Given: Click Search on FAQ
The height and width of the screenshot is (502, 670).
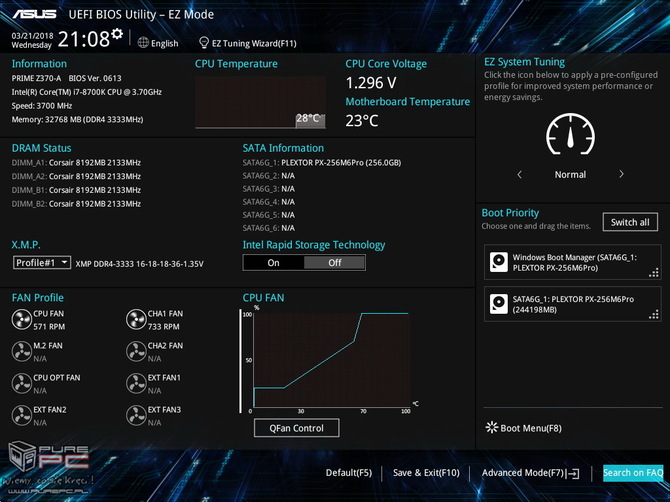Looking at the screenshot, I should point(633,473).
